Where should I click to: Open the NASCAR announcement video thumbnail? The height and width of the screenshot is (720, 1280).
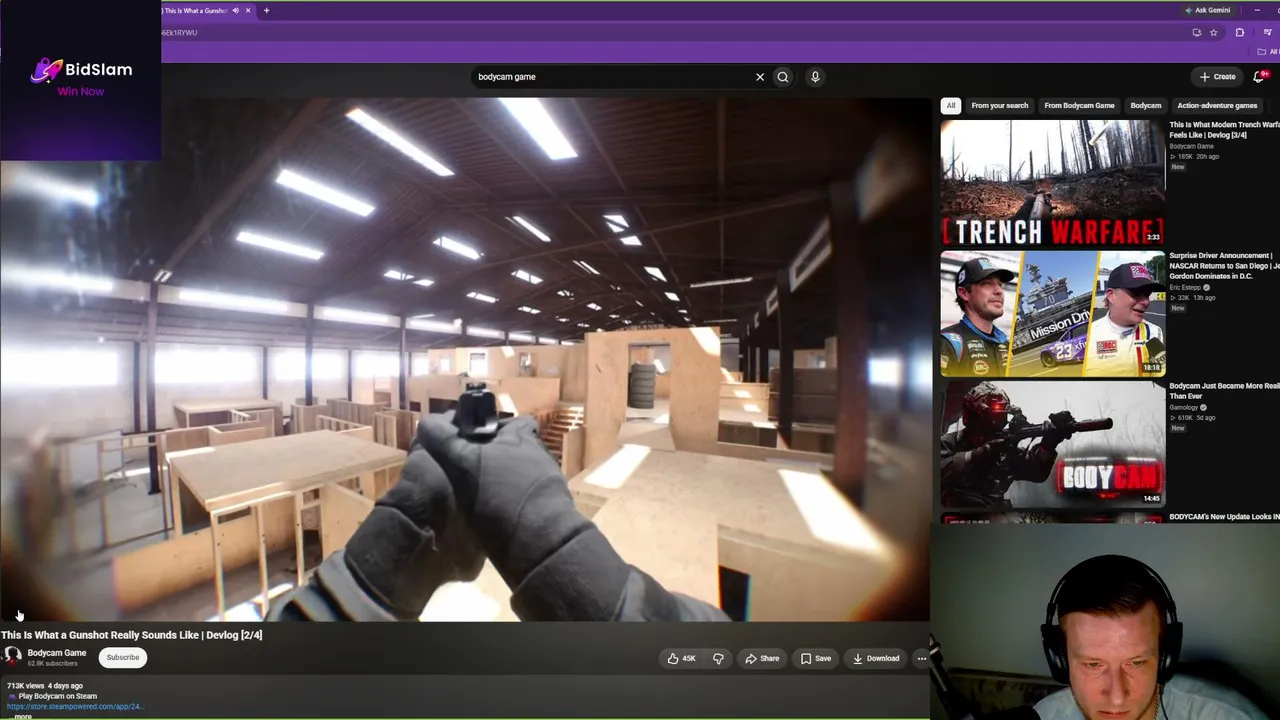(1052, 313)
